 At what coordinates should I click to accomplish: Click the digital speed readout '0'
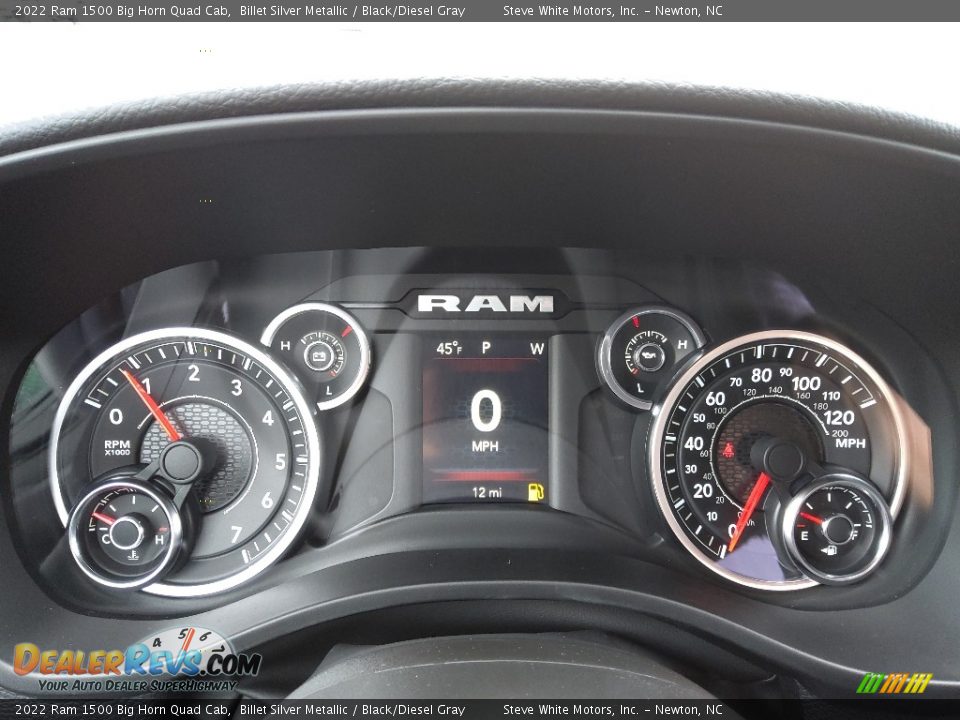(486, 411)
